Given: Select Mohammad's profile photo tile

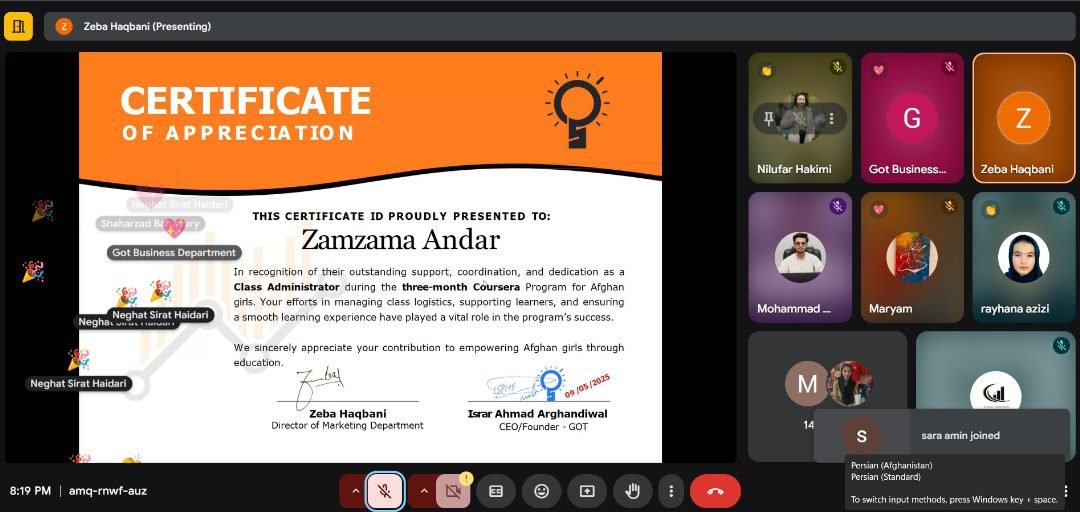Looking at the screenshot, I should coord(800,257).
